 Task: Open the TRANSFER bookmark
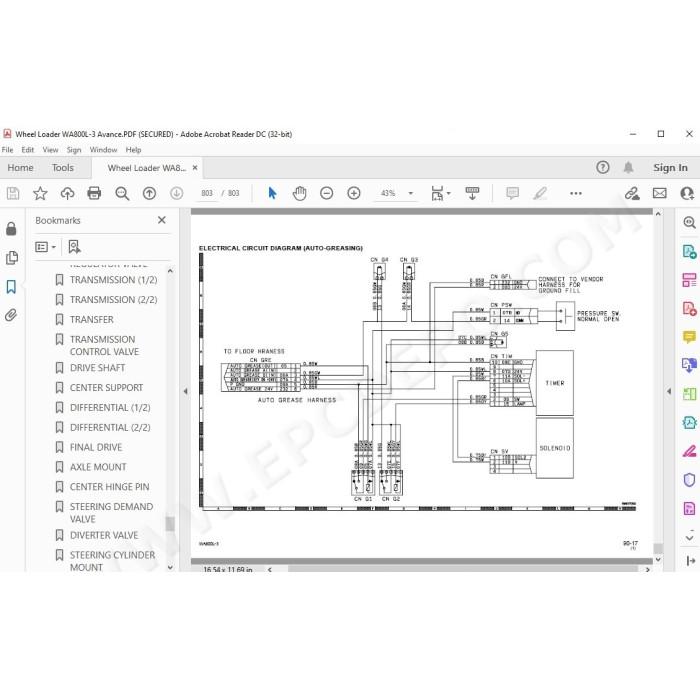click(92, 320)
